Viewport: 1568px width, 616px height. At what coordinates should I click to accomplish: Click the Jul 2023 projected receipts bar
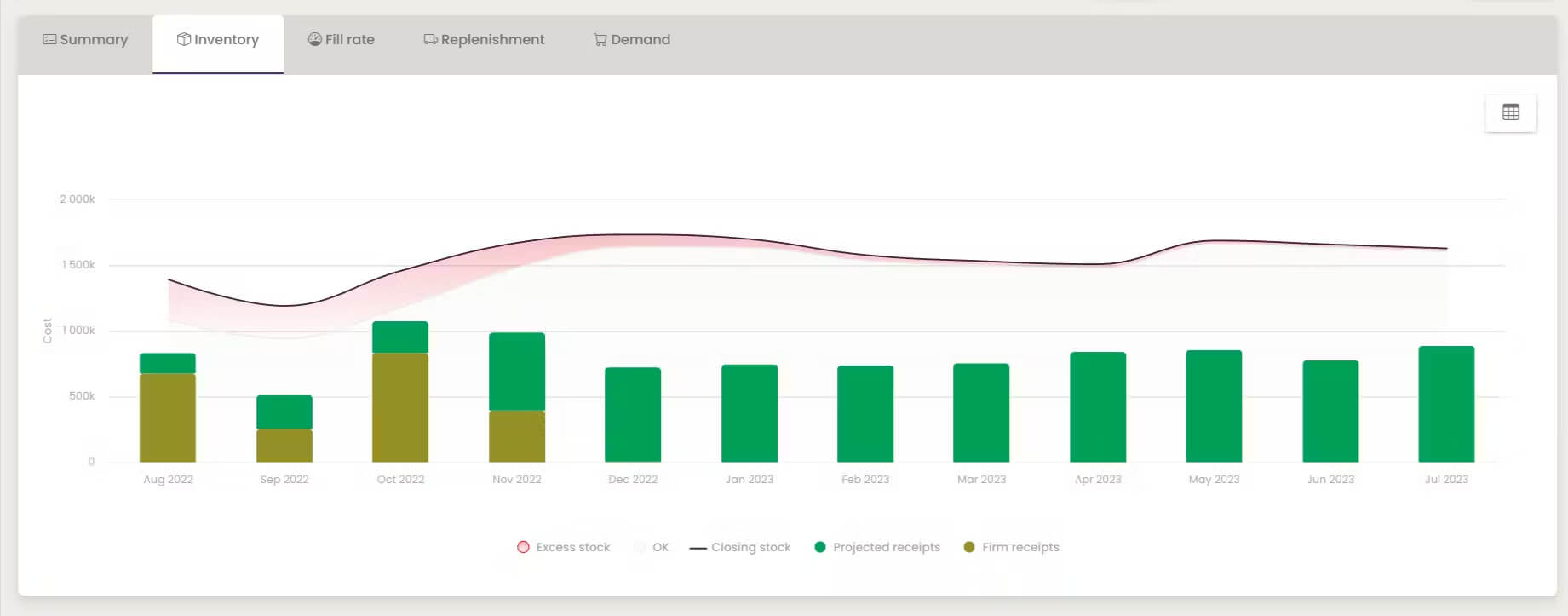click(1446, 404)
